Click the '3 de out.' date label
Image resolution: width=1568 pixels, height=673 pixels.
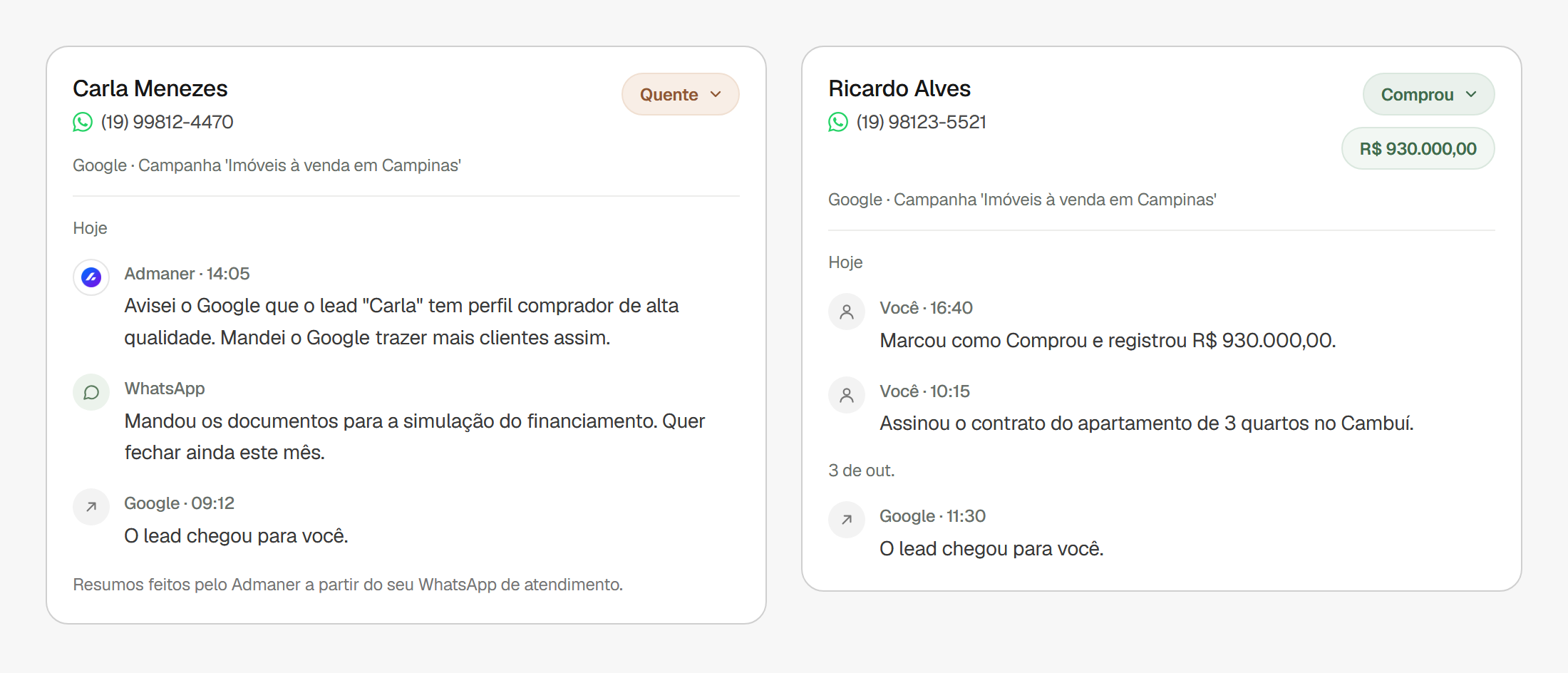click(x=861, y=471)
